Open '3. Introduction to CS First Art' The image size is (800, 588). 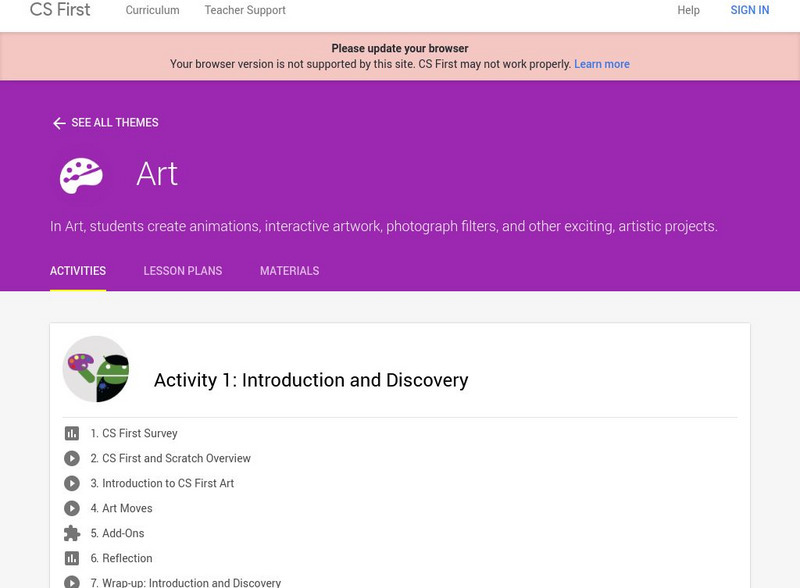[162, 483]
